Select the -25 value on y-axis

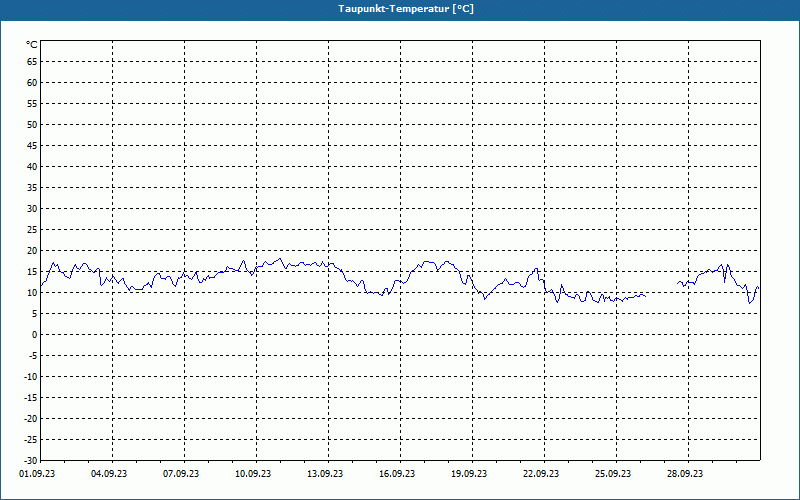32,440
